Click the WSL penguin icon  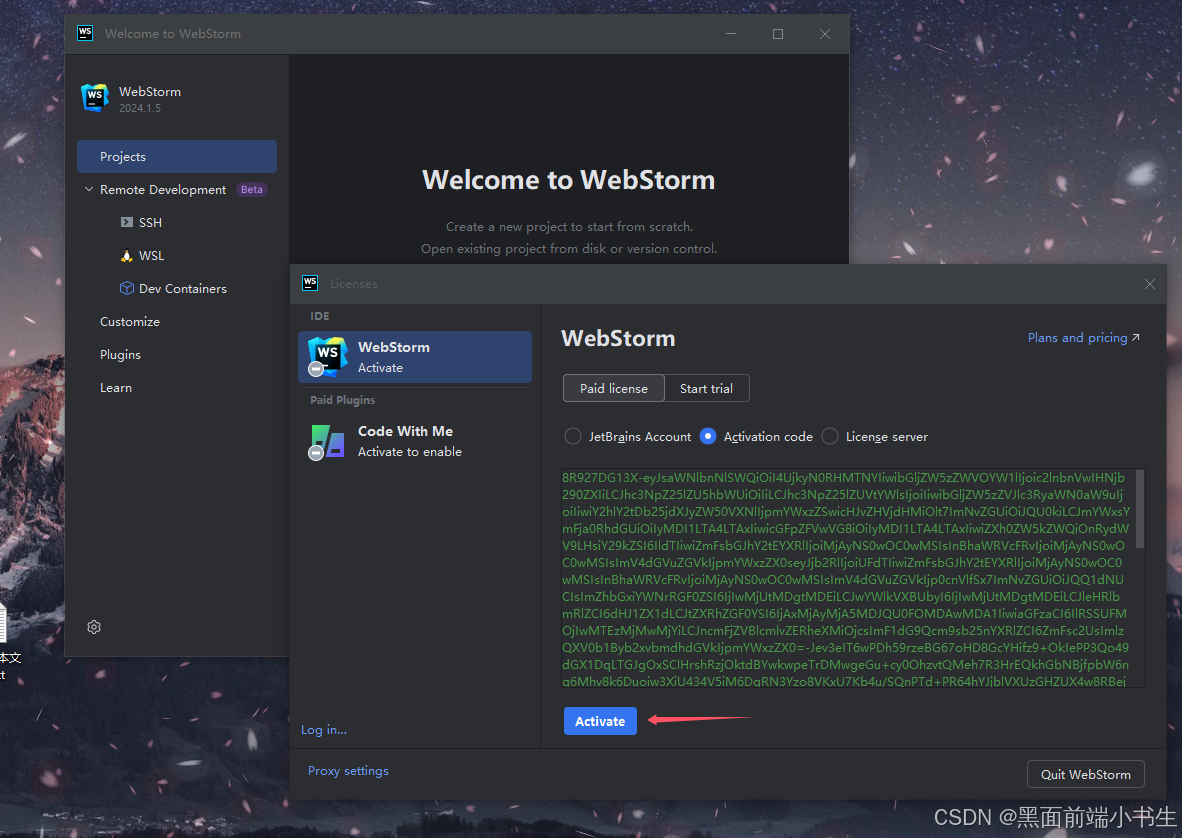click(x=127, y=255)
